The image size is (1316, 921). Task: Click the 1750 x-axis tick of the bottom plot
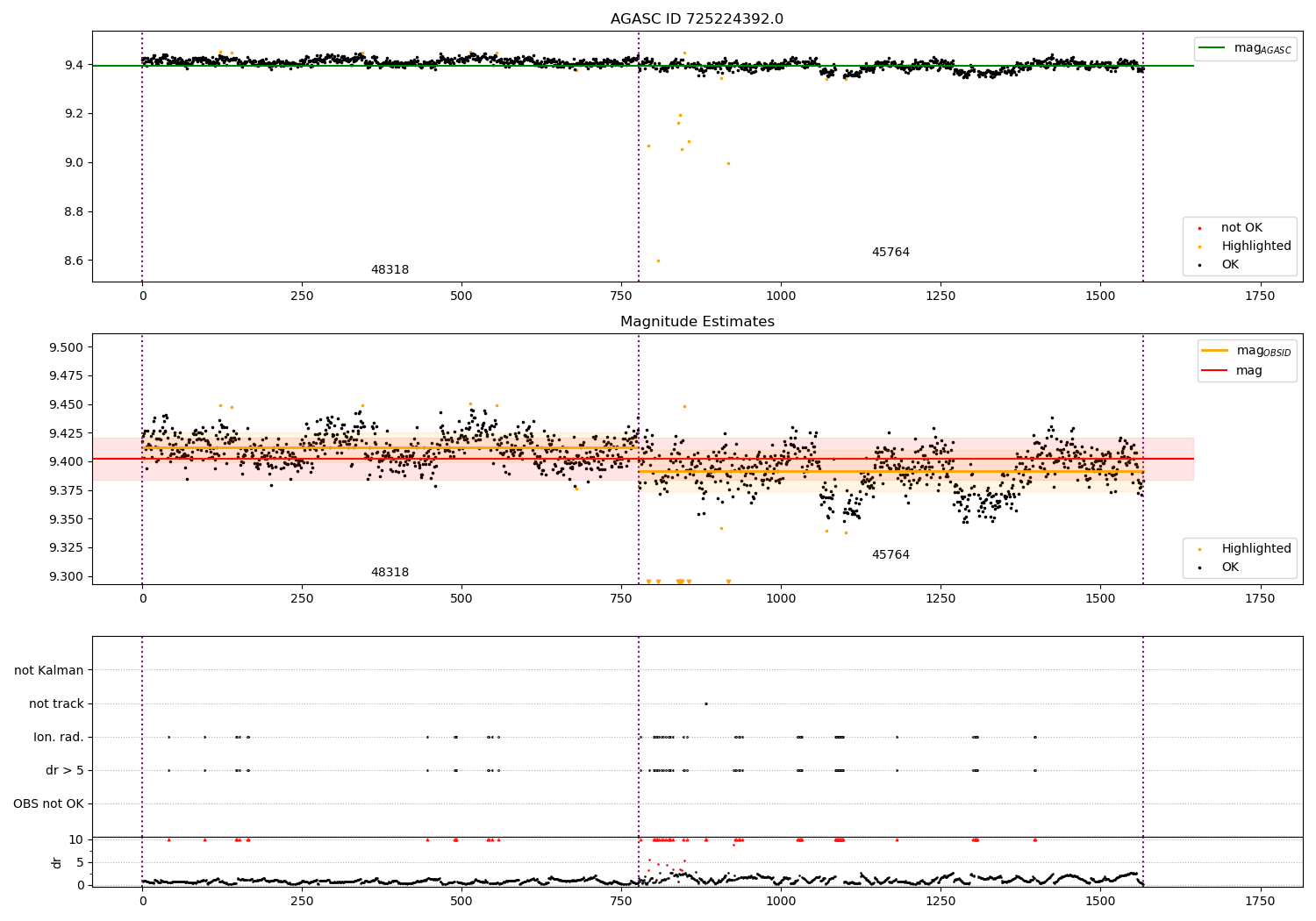pos(1260,901)
